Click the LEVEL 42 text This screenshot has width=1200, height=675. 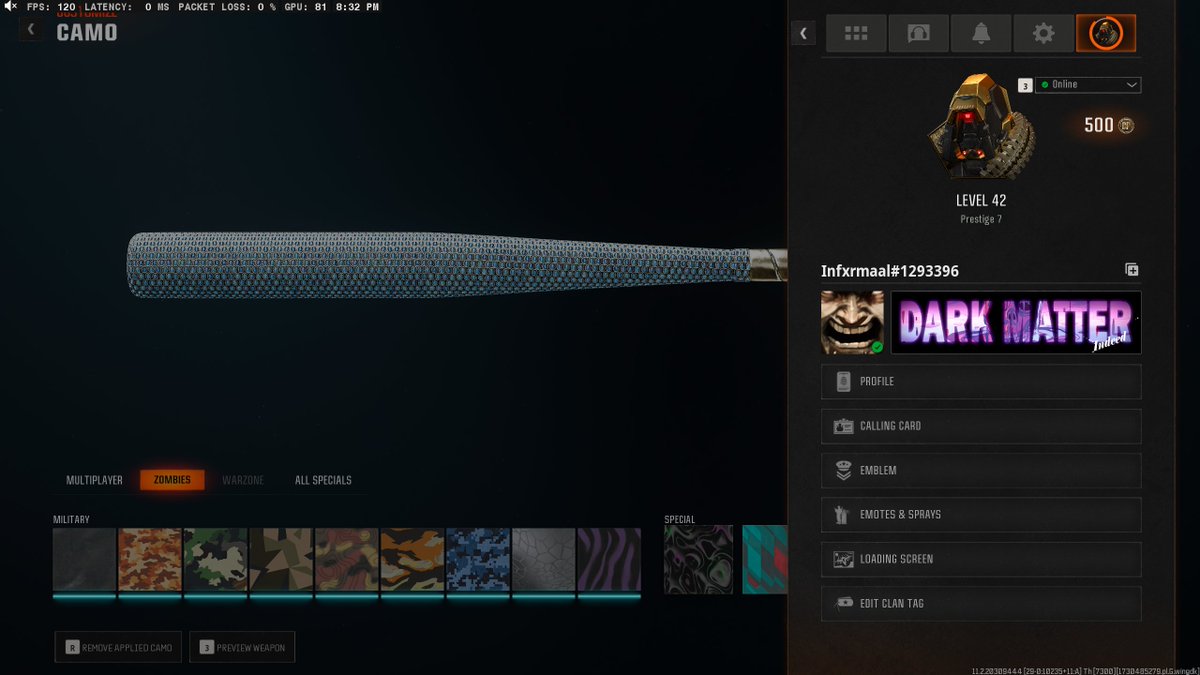coord(980,200)
